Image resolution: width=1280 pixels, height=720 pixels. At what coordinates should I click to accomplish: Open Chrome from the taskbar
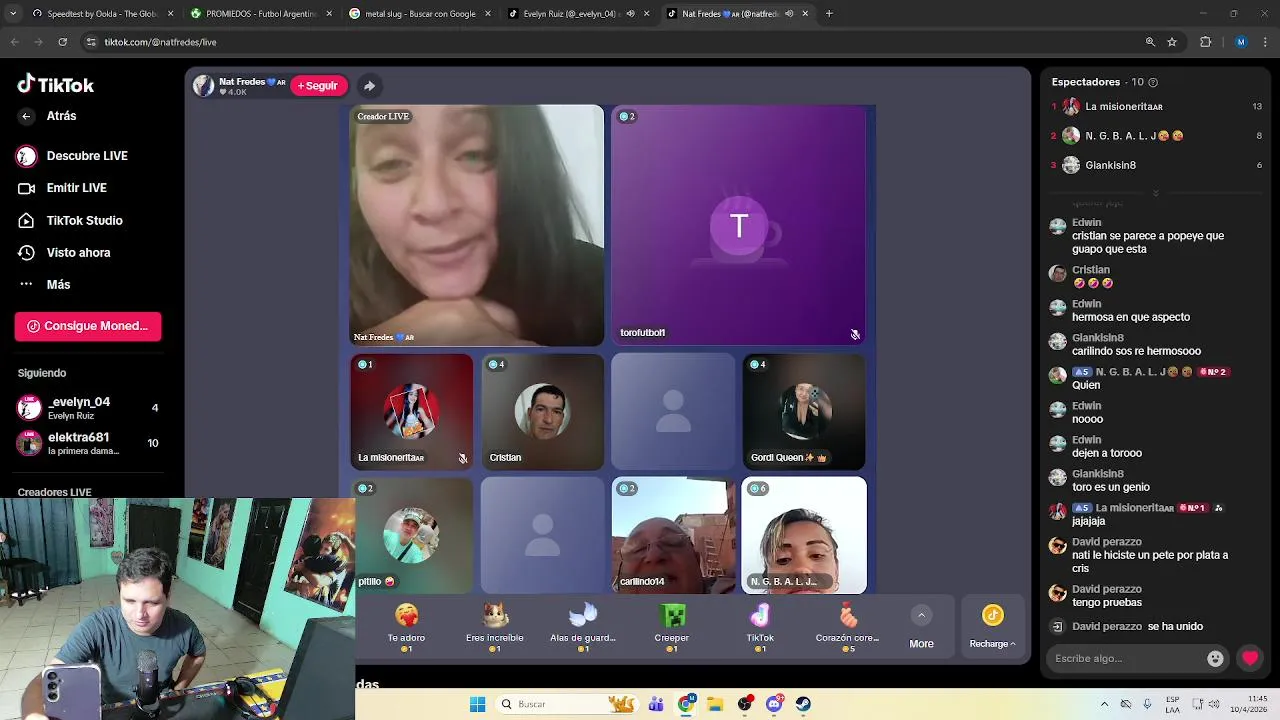click(686, 704)
